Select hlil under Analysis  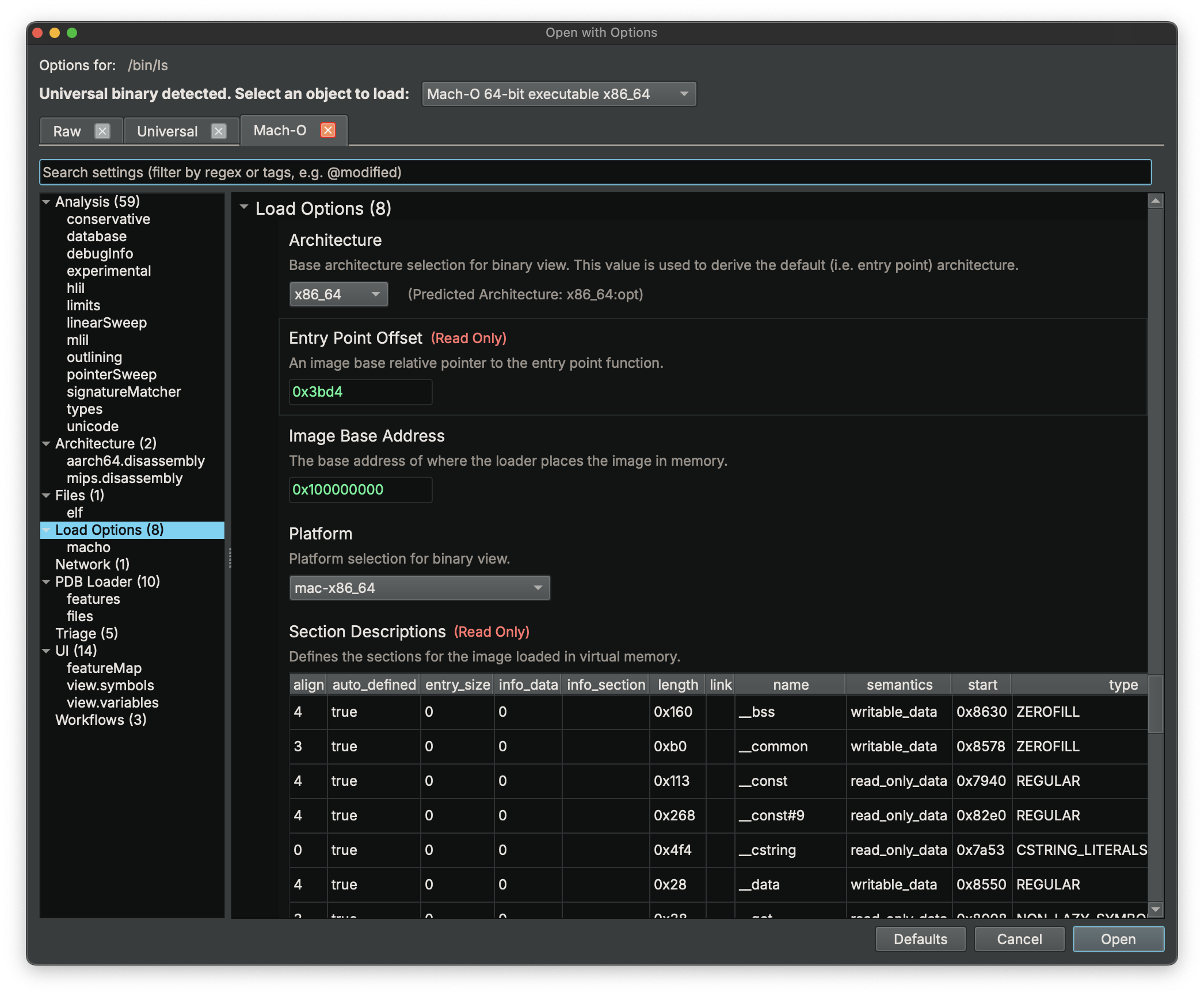(x=75, y=288)
